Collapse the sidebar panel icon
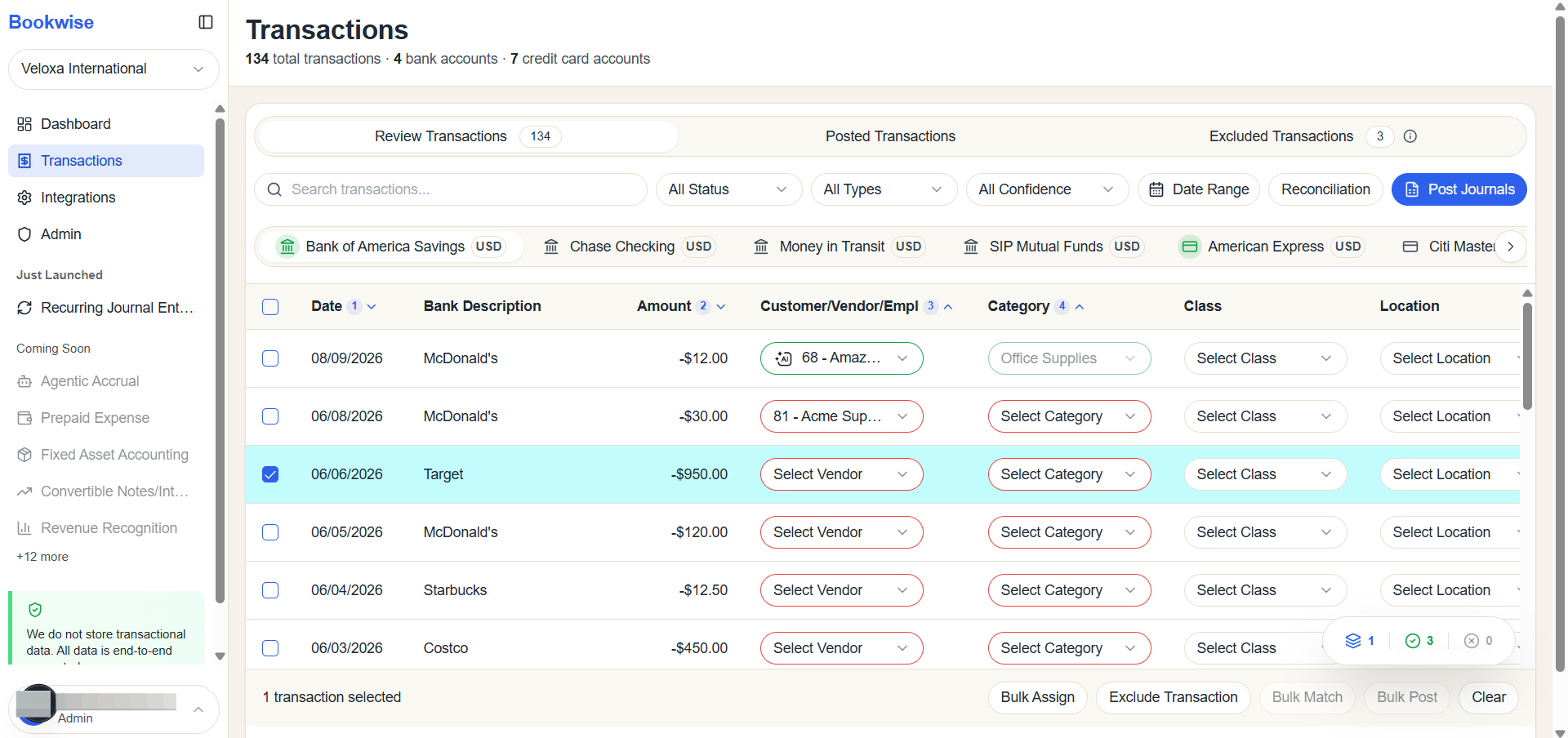The image size is (1568, 738). (x=206, y=22)
